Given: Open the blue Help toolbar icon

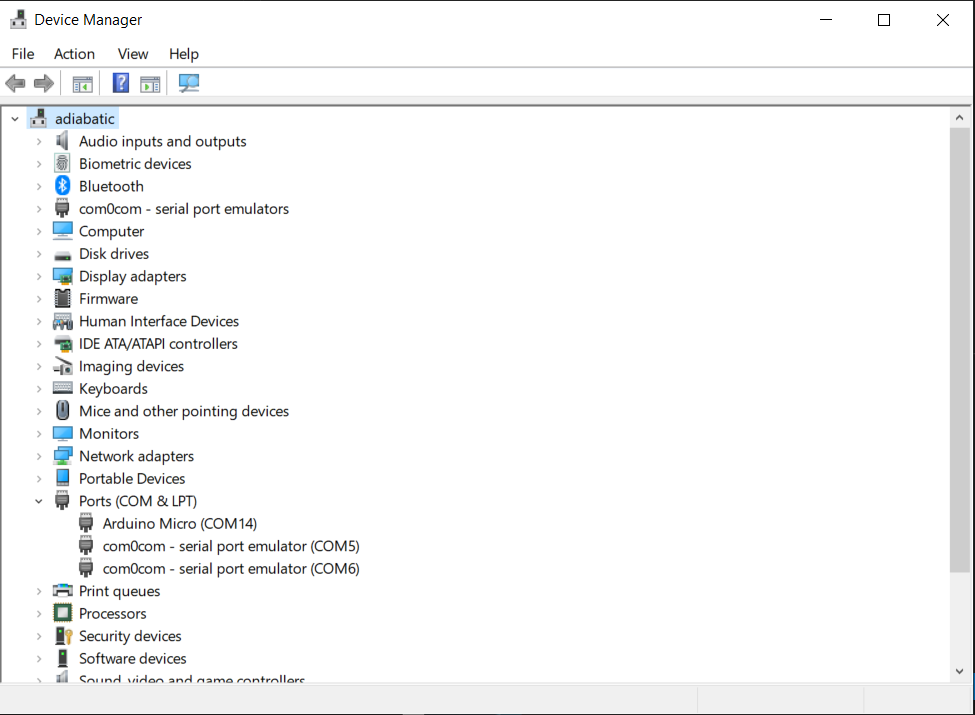Looking at the screenshot, I should [x=121, y=83].
